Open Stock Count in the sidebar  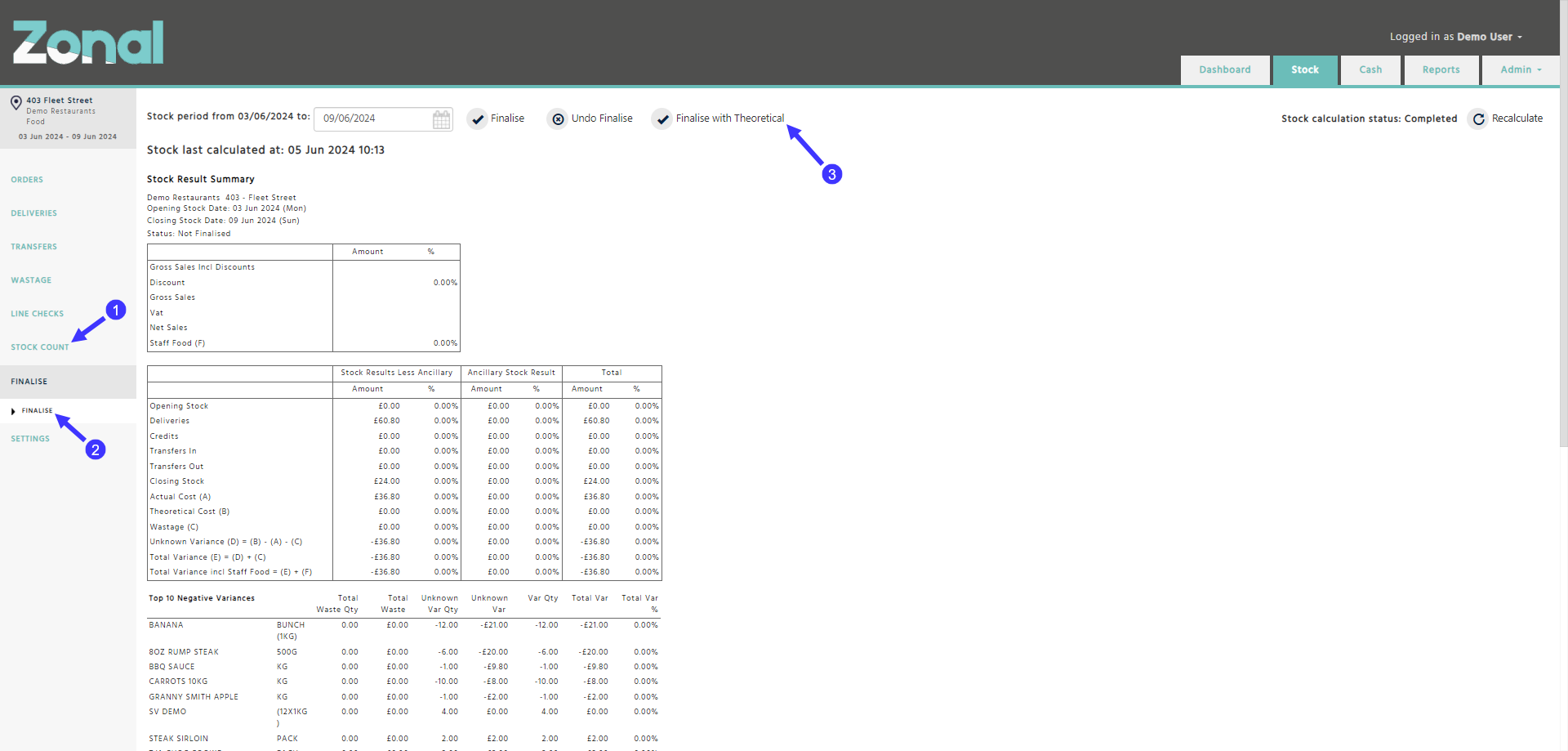click(39, 347)
